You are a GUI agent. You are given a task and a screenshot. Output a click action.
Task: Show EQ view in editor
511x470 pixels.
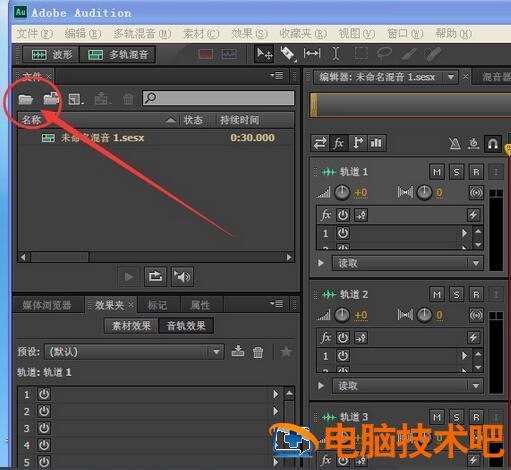(x=376, y=143)
